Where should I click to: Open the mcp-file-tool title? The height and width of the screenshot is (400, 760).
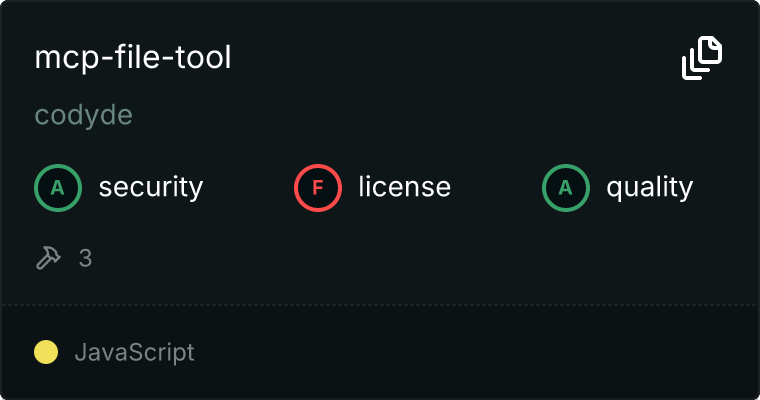pyautogui.click(x=133, y=58)
